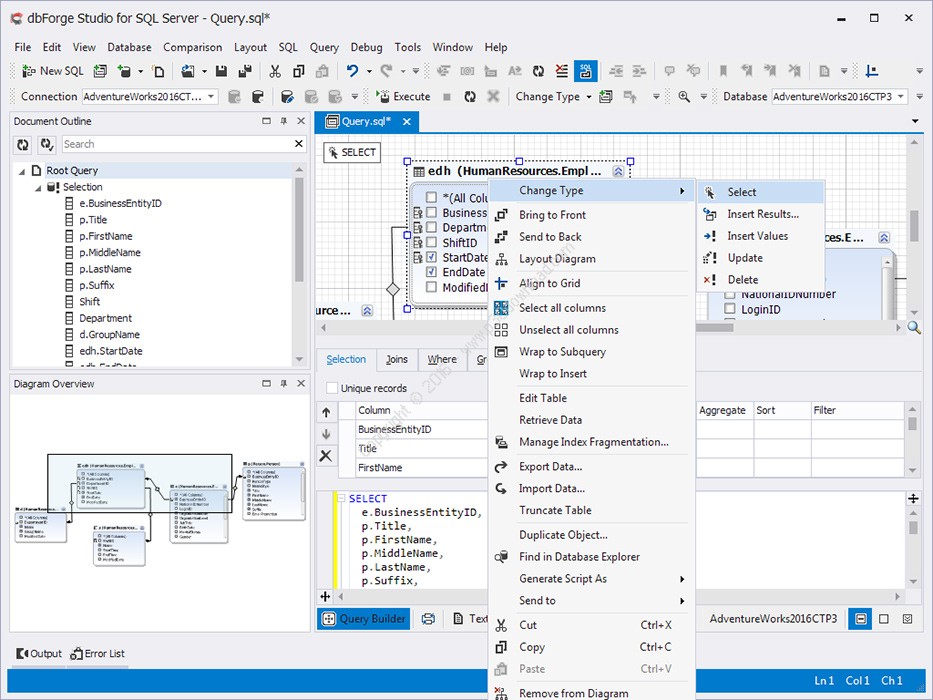Open the Output panel tab
933x700 pixels.
39,654
